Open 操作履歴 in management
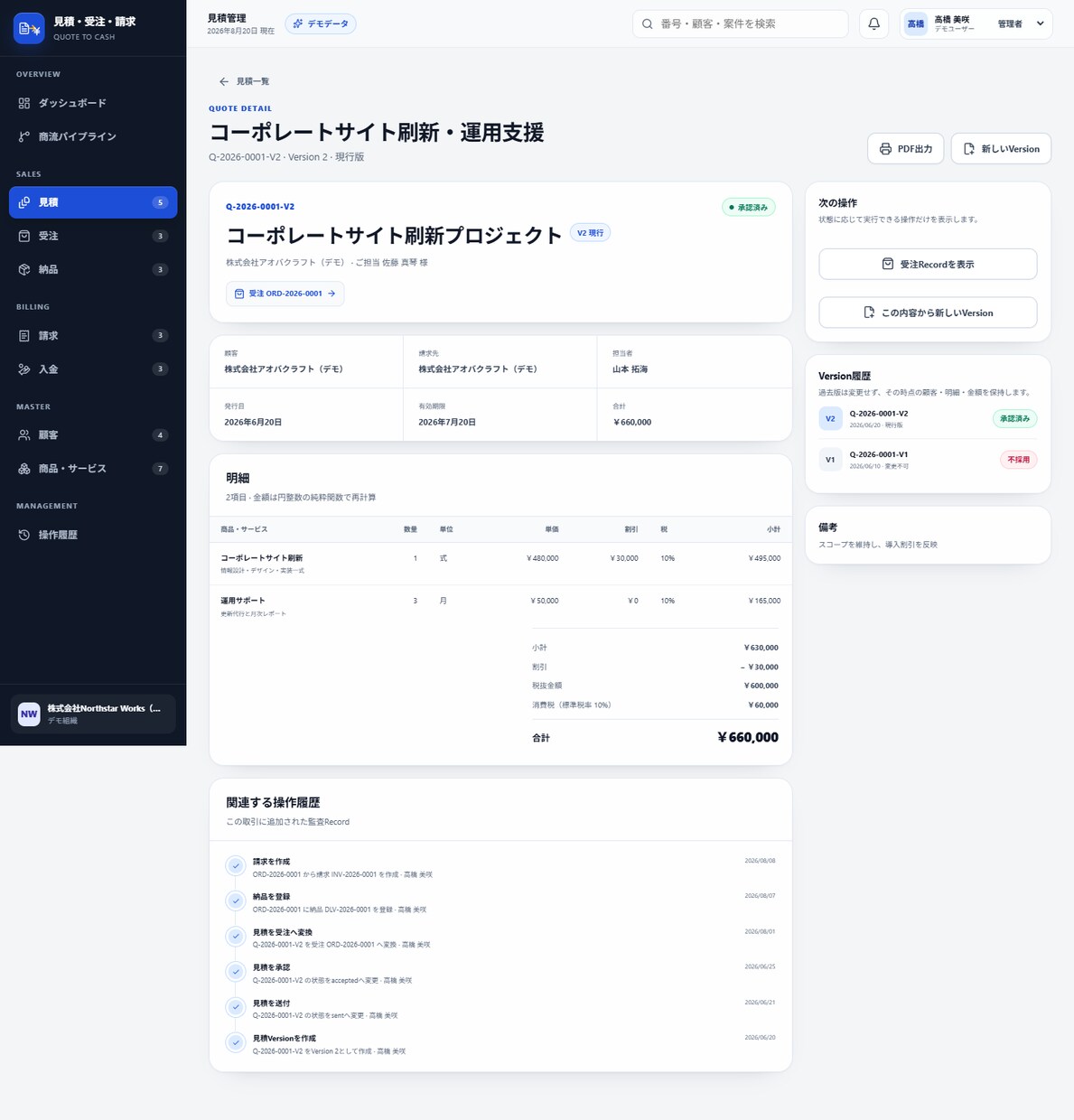Image resolution: width=1074 pixels, height=1120 pixels. [x=93, y=535]
